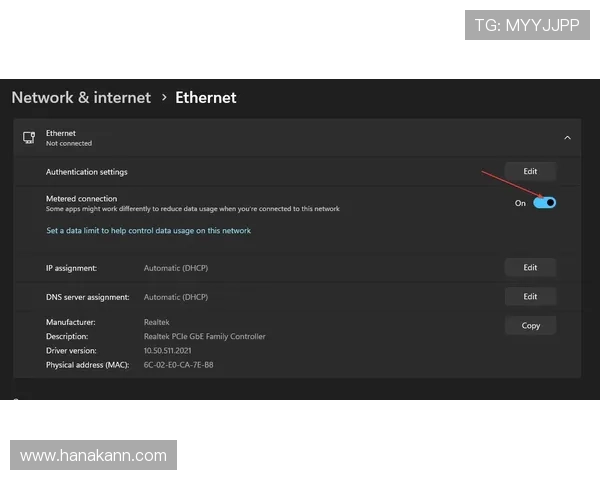
Task: Click Edit next to IP assignment
Action: (530, 268)
